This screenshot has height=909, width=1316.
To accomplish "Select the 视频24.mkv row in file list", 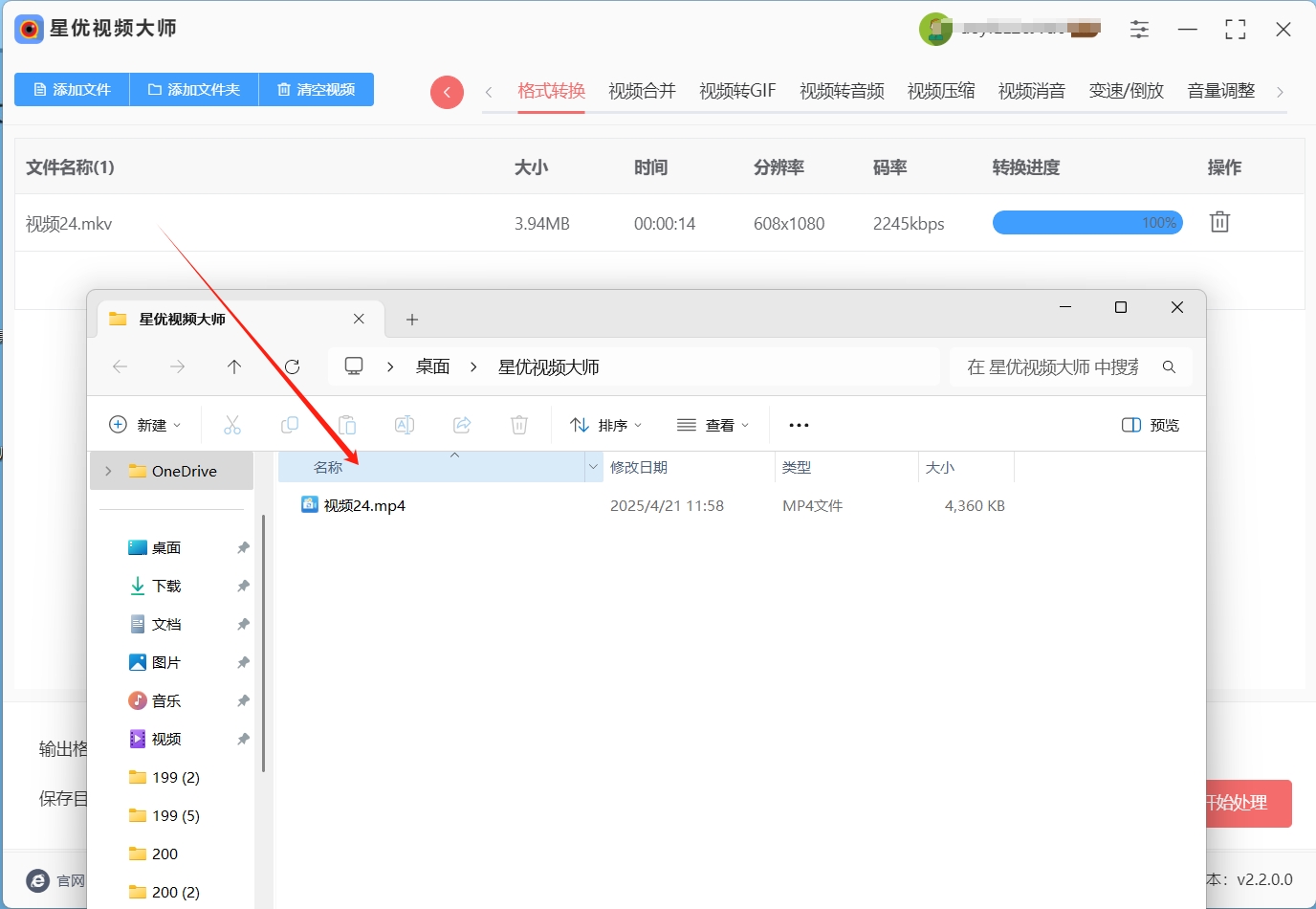I will click(x=660, y=223).
